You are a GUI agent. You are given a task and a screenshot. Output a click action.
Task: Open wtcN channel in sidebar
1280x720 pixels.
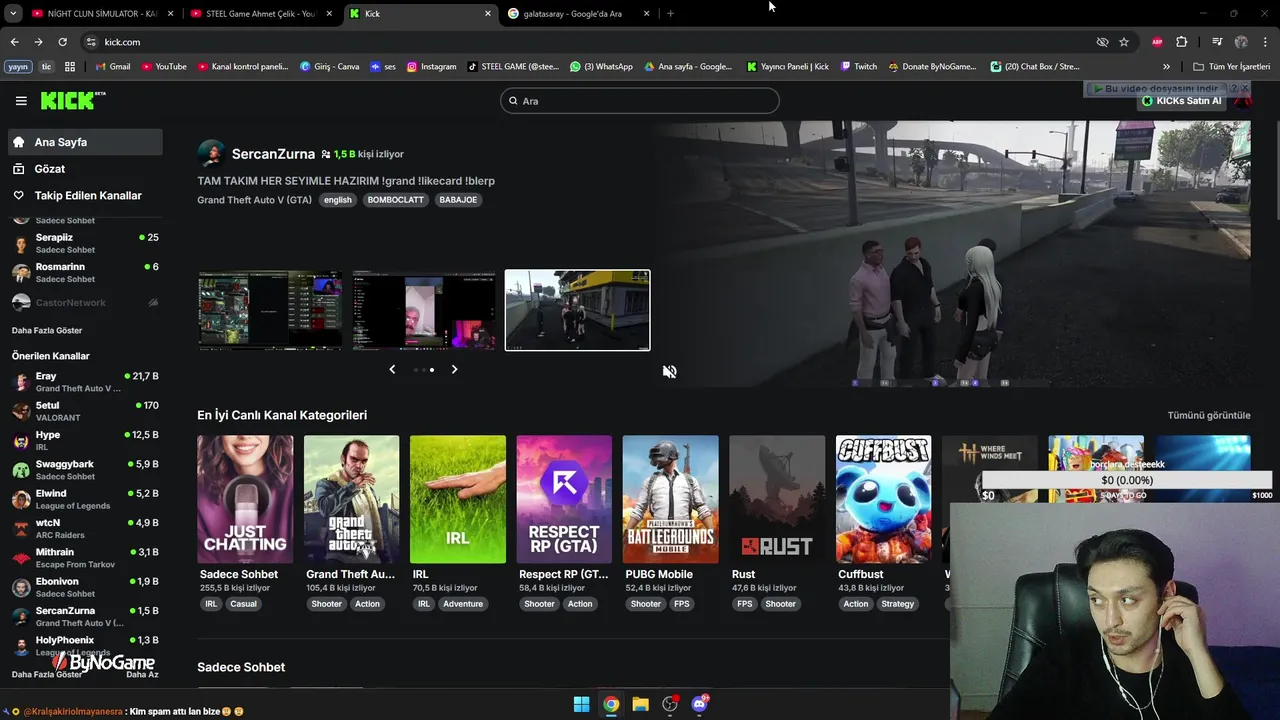tap(85, 528)
